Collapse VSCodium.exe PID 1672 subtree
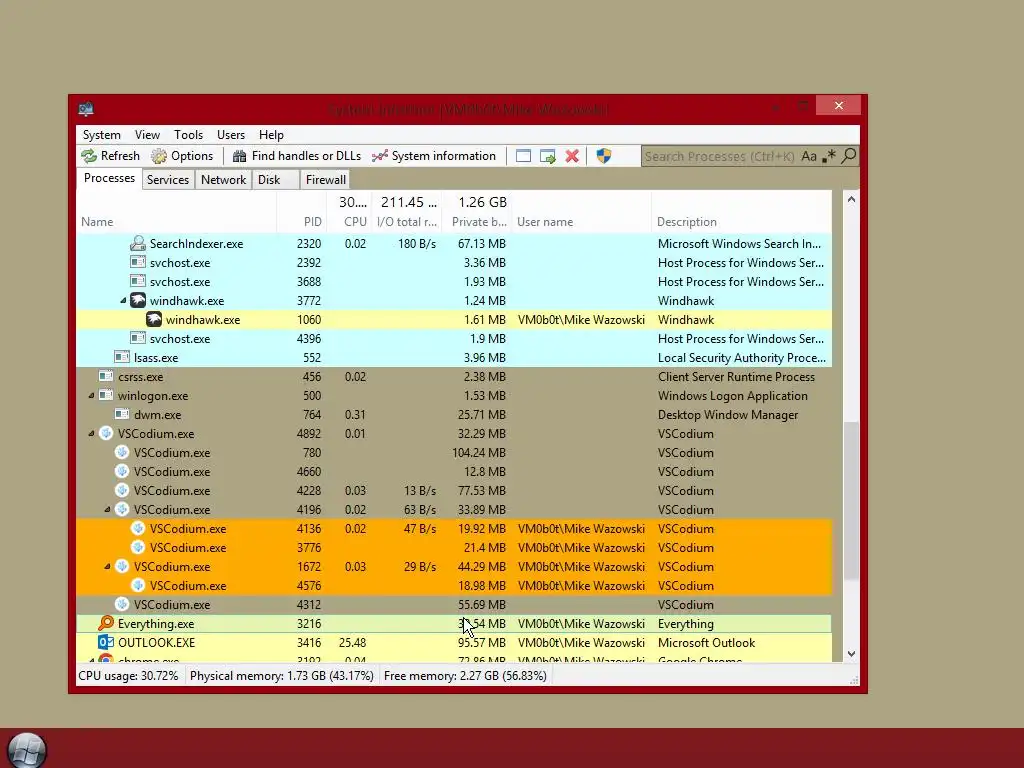Image resolution: width=1024 pixels, height=768 pixels. coord(107,567)
